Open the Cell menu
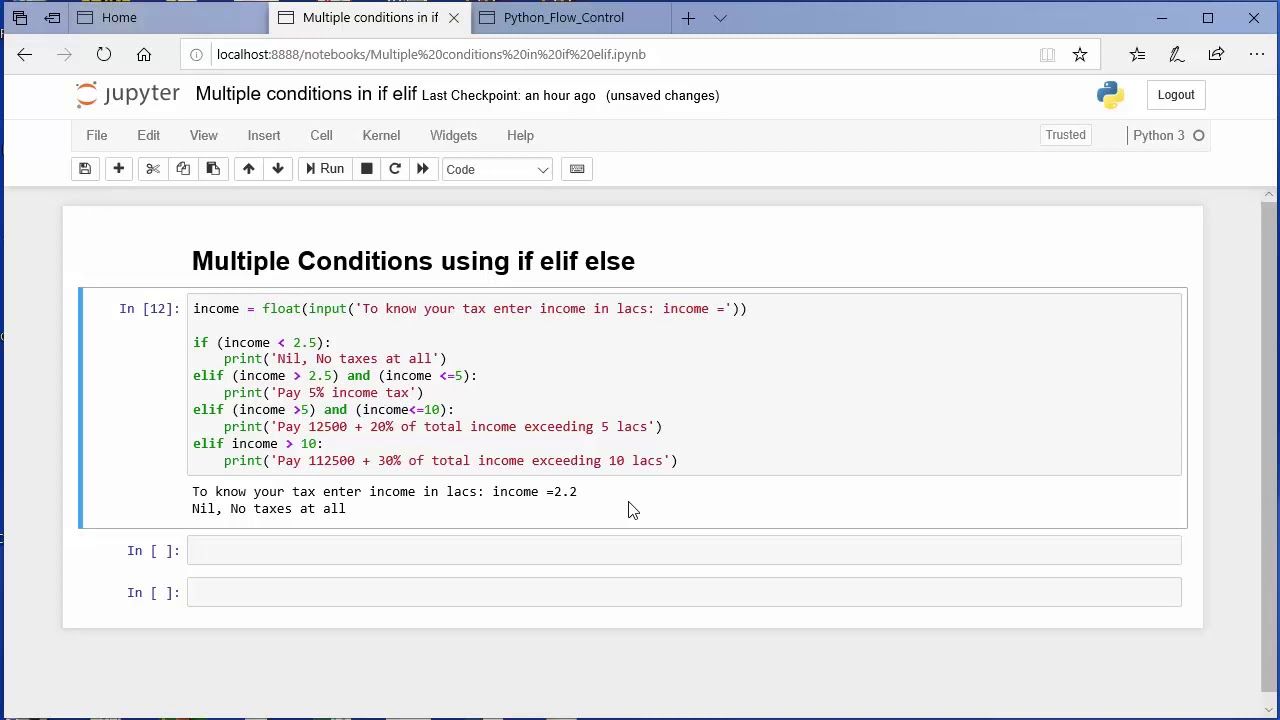The image size is (1280, 720). point(321,135)
